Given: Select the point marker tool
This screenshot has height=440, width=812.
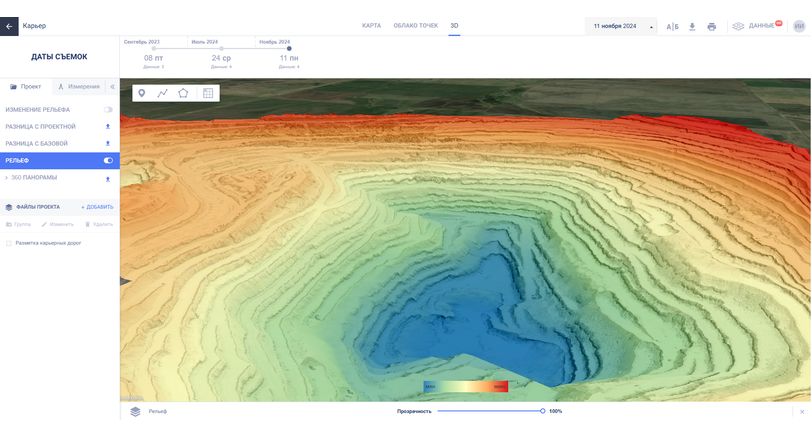Looking at the screenshot, I should 141,93.
